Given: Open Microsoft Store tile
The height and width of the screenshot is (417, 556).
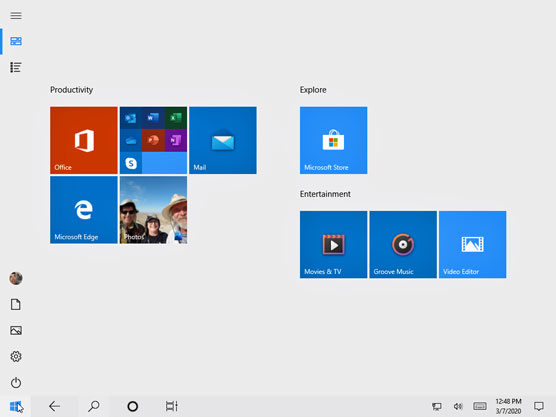Looking at the screenshot, I should [x=333, y=140].
